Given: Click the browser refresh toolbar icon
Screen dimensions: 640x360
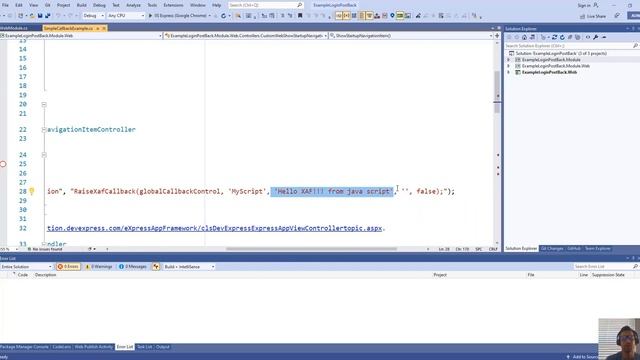Looking at the screenshot, I should 223,16.
